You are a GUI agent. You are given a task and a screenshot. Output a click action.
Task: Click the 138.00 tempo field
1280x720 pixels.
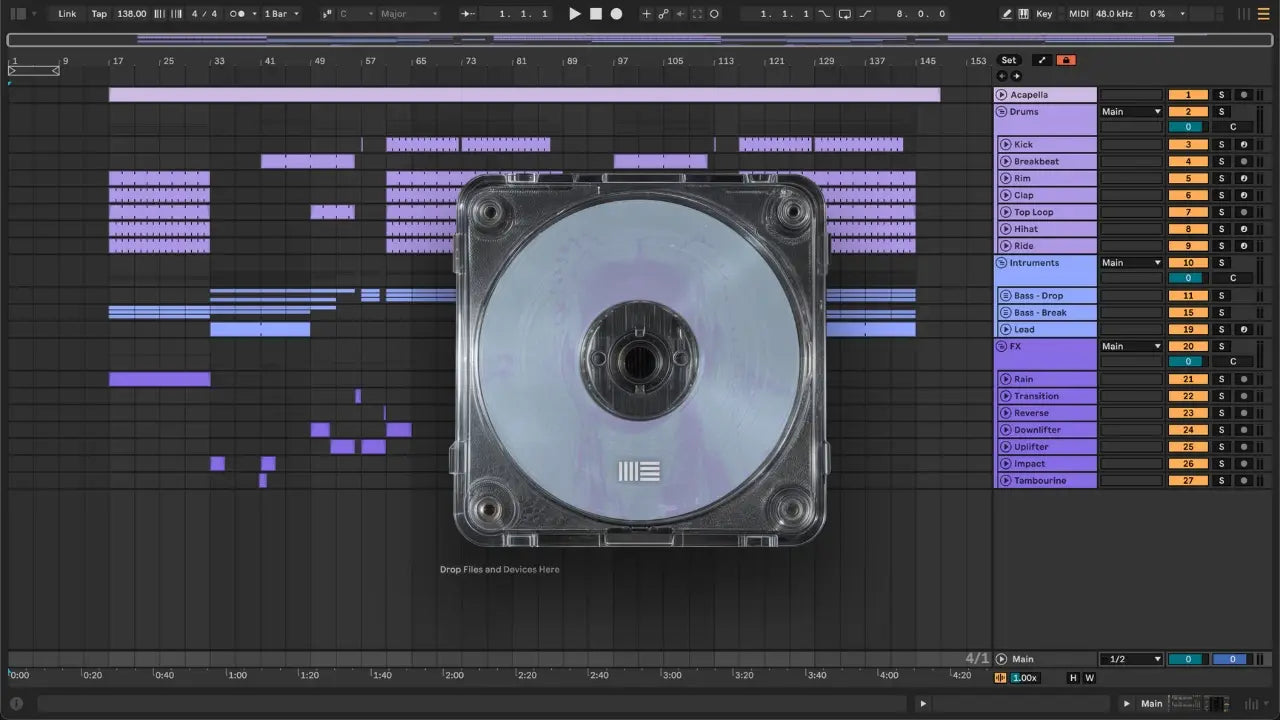(131, 14)
